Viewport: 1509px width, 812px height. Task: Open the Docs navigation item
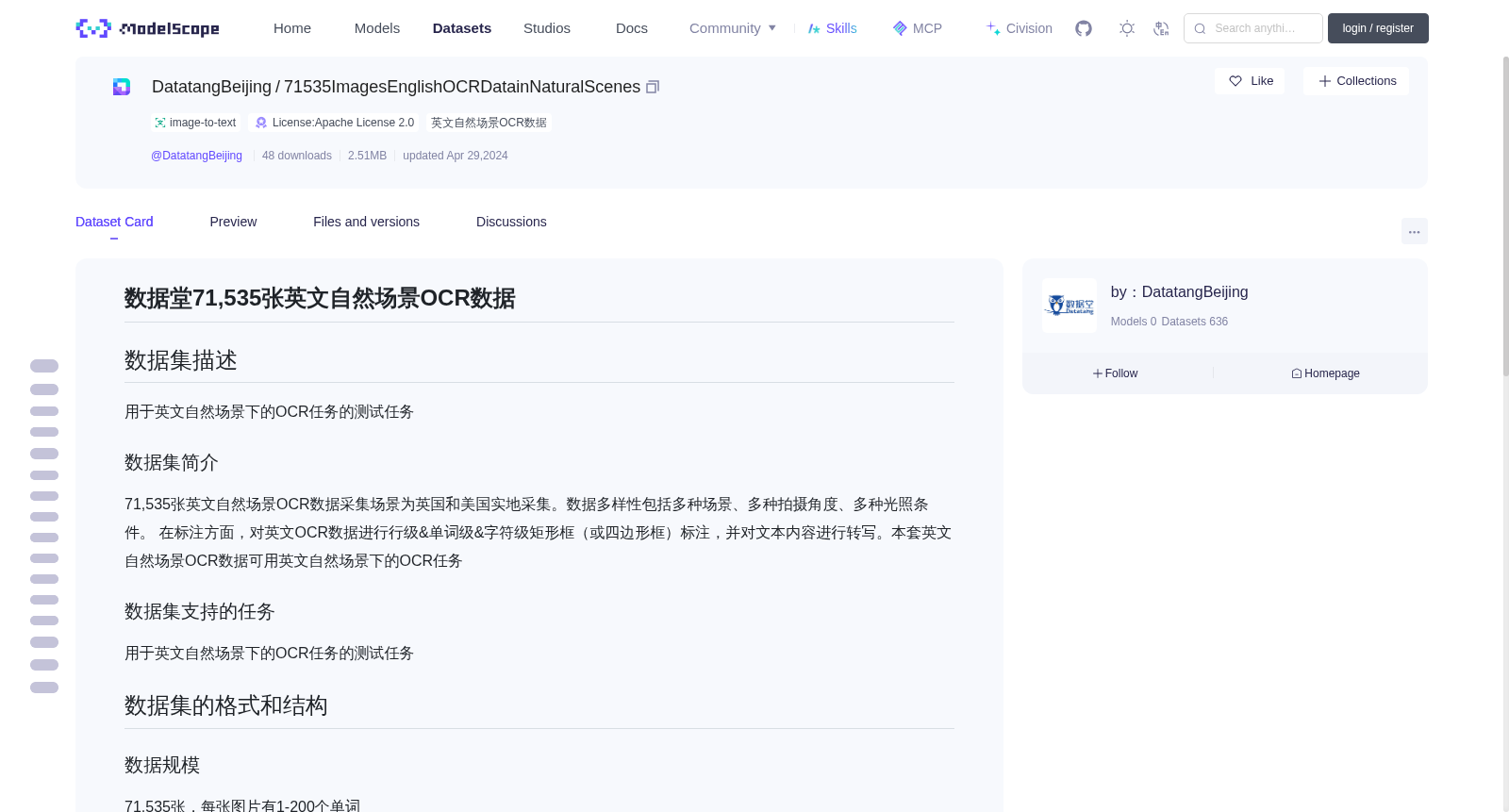point(632,28)
